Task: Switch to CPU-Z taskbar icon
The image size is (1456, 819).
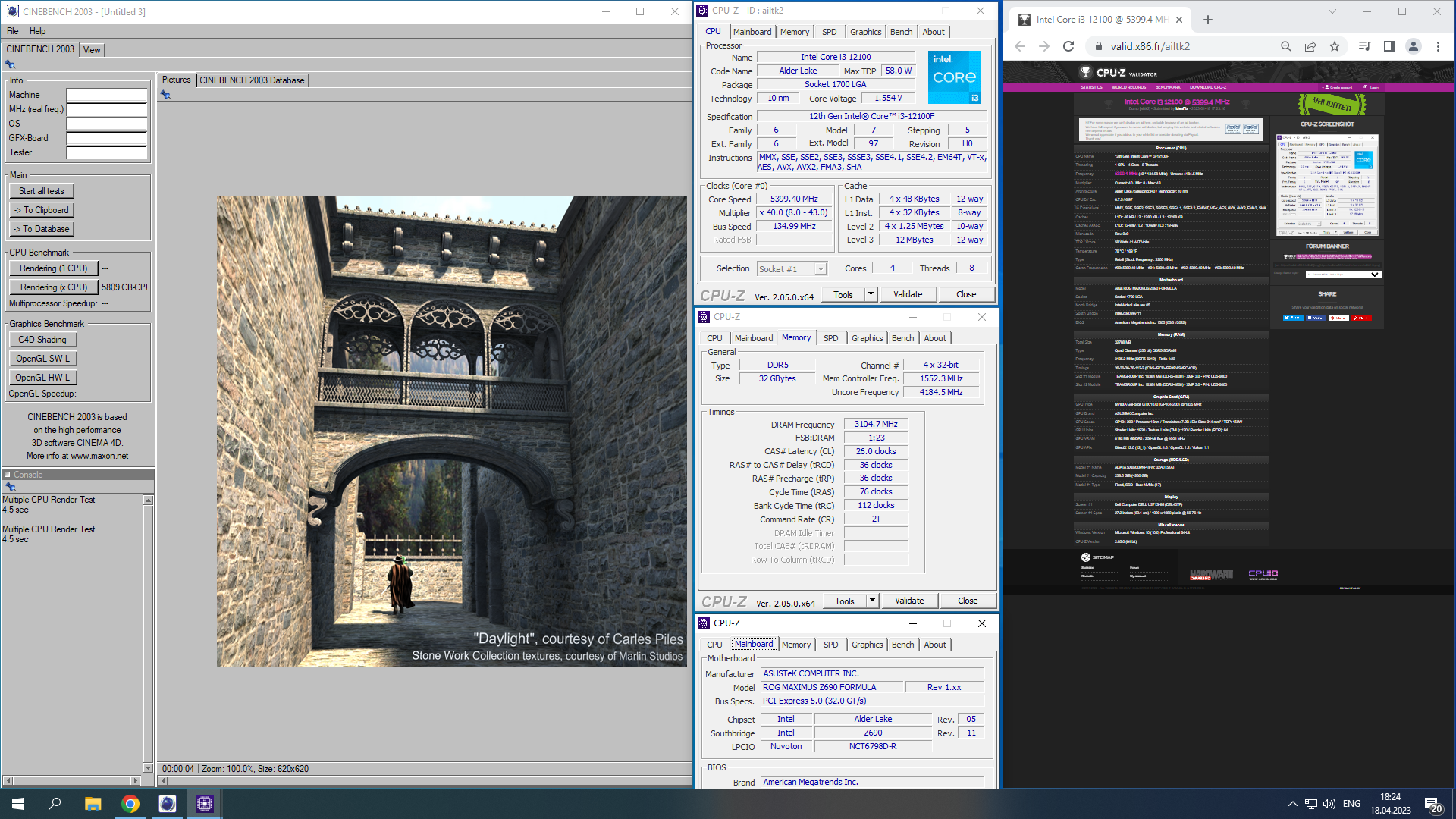Action: tap(205, 804)
